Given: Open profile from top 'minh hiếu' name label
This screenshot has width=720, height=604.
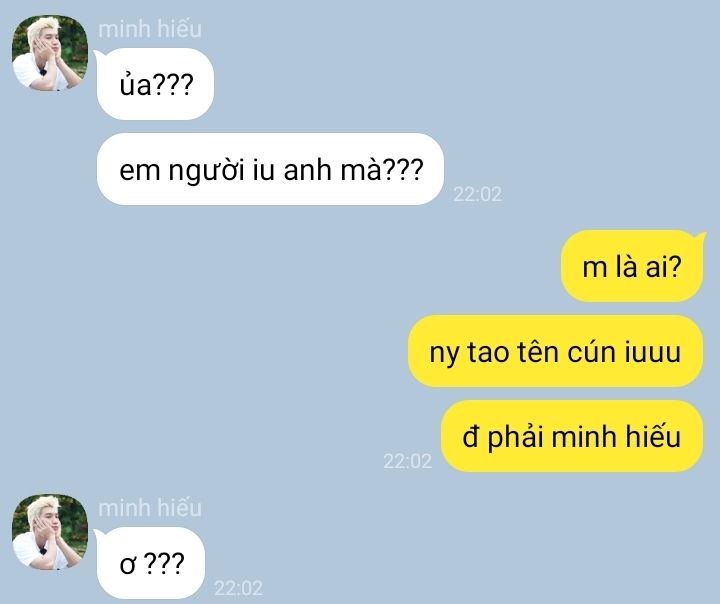Looking at the screenshot, I should (x=150, y=29).
